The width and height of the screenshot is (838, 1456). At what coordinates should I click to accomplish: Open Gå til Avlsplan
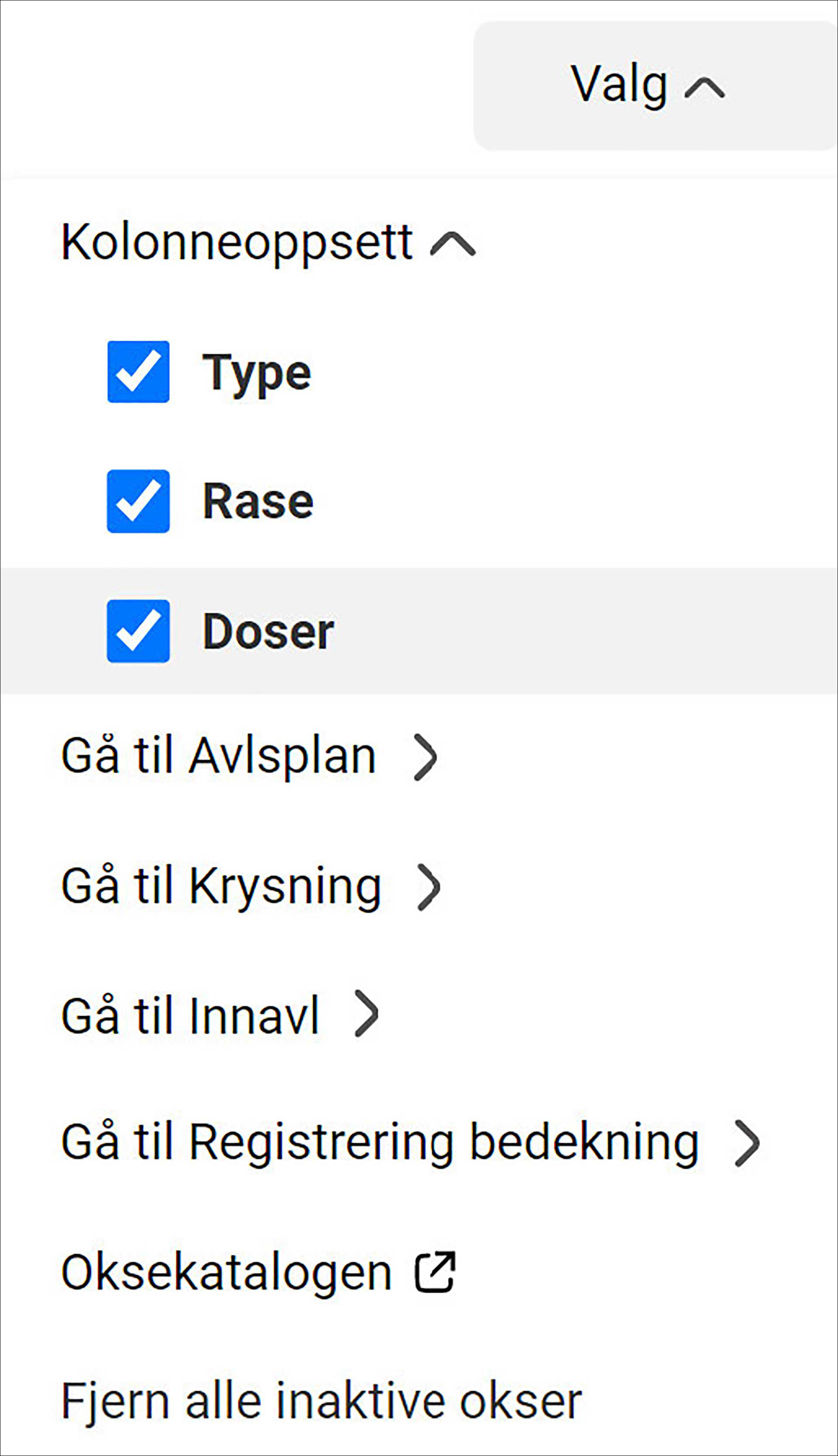tap(249, 757)
